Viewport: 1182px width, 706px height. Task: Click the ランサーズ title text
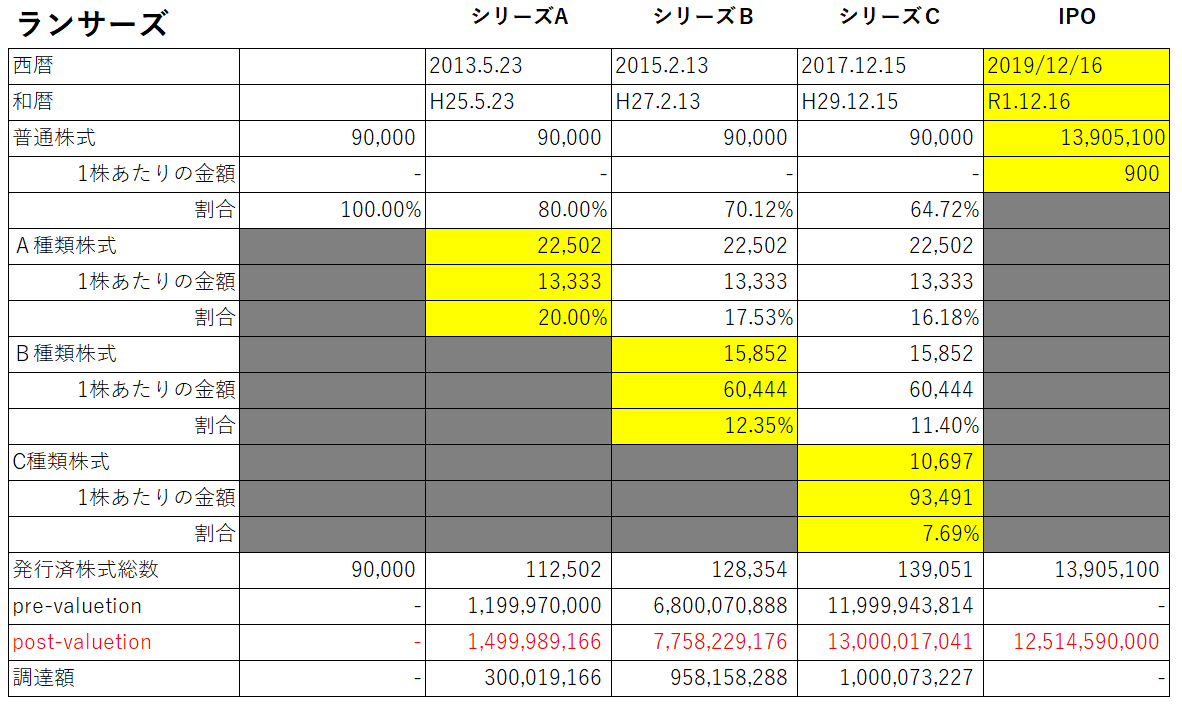coord(92,23)
